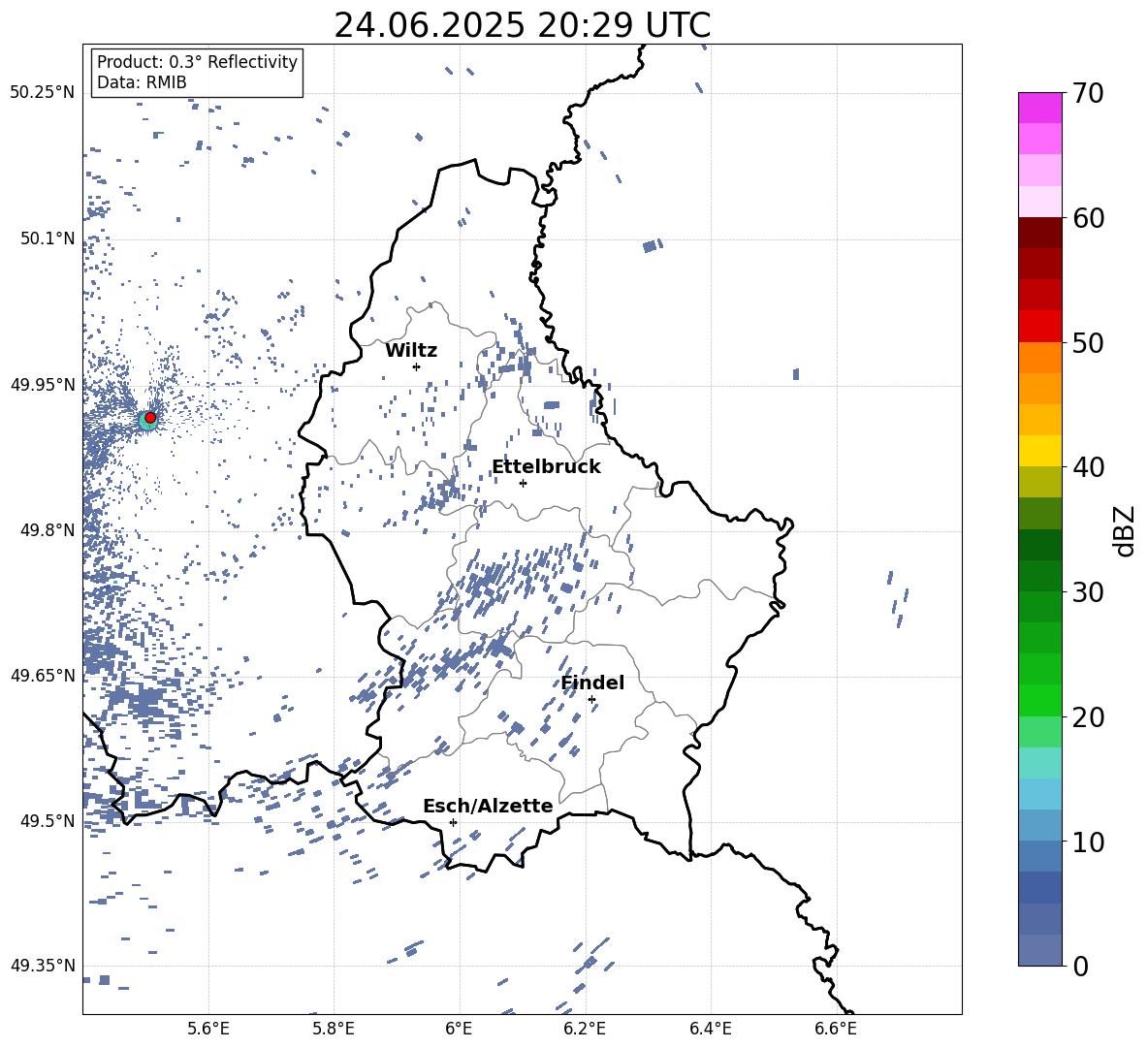Click the 49.35°N latitude label
The width and height of the screenshot is (1148, 1048).
pos(43,966)
